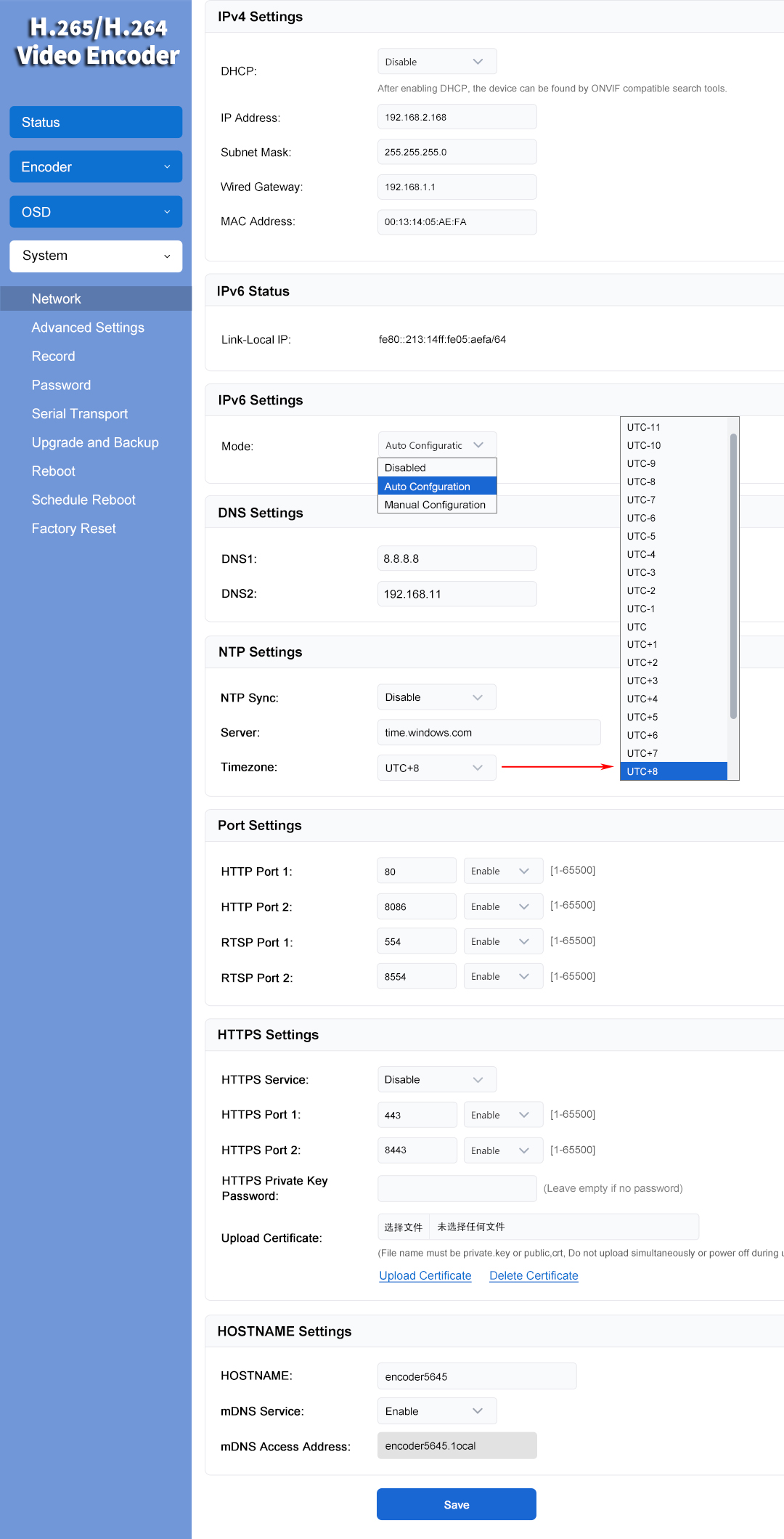The image size is (784, 1539).
Task: Edit the NTP Server field
Action: (x=489, y=732)
